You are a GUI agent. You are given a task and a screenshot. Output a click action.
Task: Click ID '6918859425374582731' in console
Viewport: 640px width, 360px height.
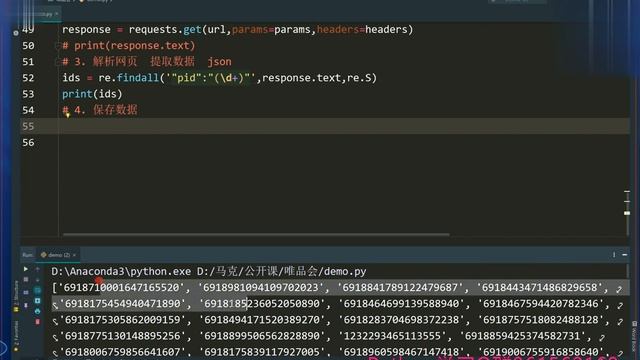click(523, 336)
